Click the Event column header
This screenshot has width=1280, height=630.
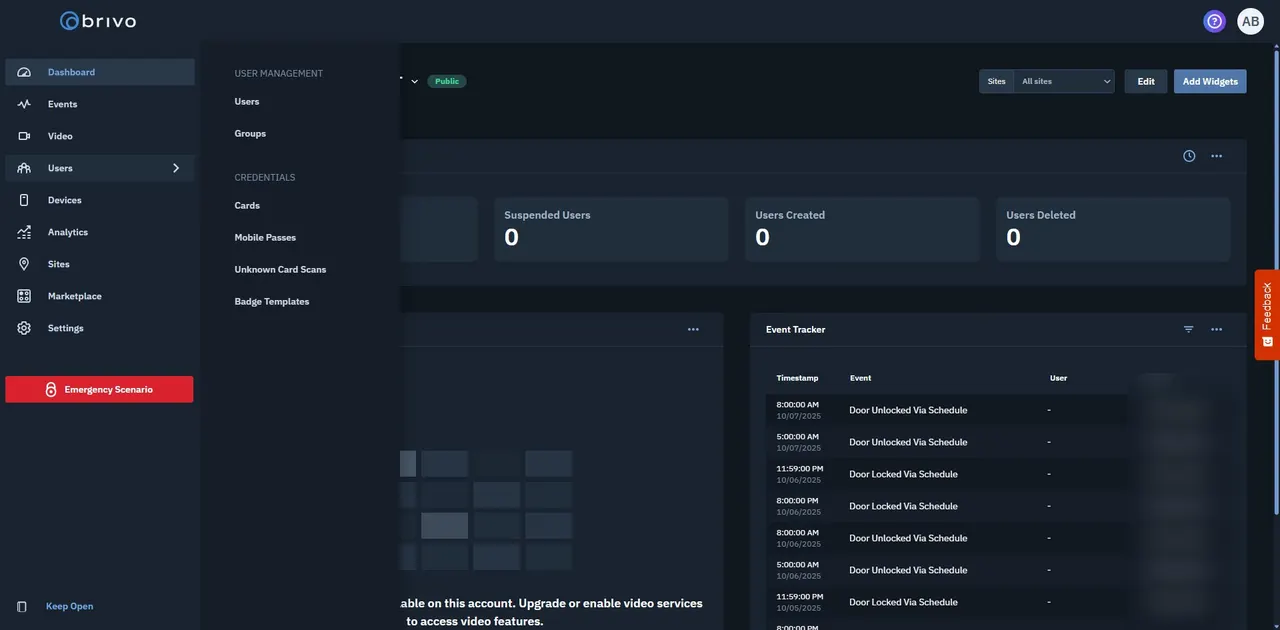(x=860, y=378)
